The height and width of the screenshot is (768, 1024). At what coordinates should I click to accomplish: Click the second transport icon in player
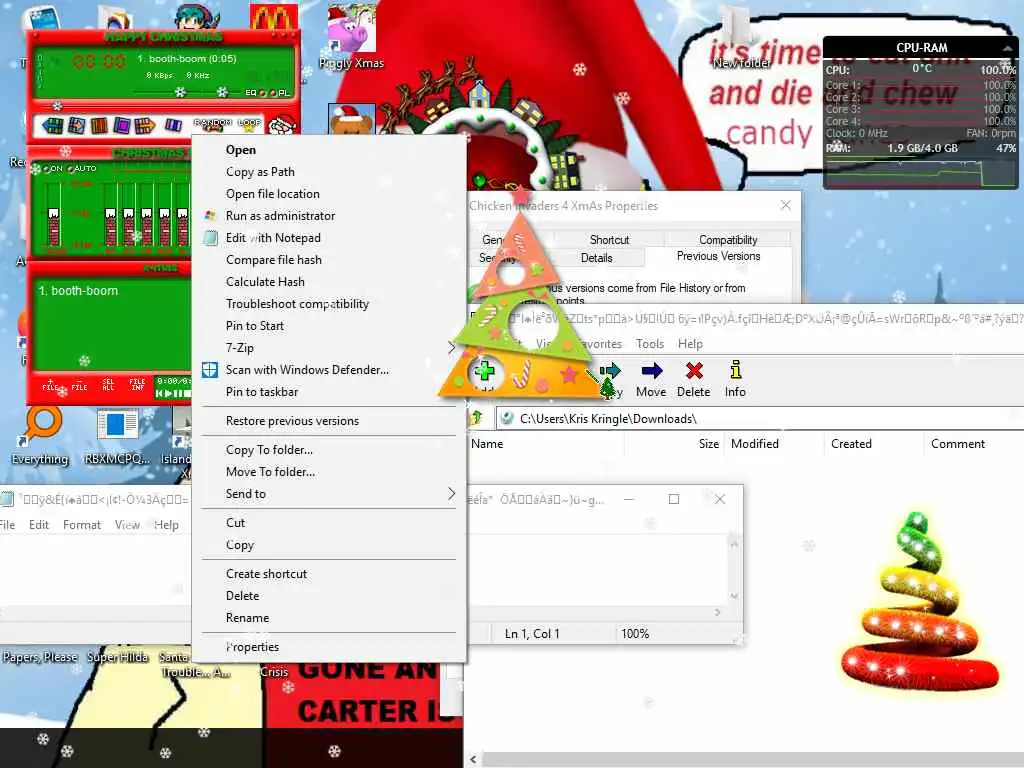click(76, 125)
